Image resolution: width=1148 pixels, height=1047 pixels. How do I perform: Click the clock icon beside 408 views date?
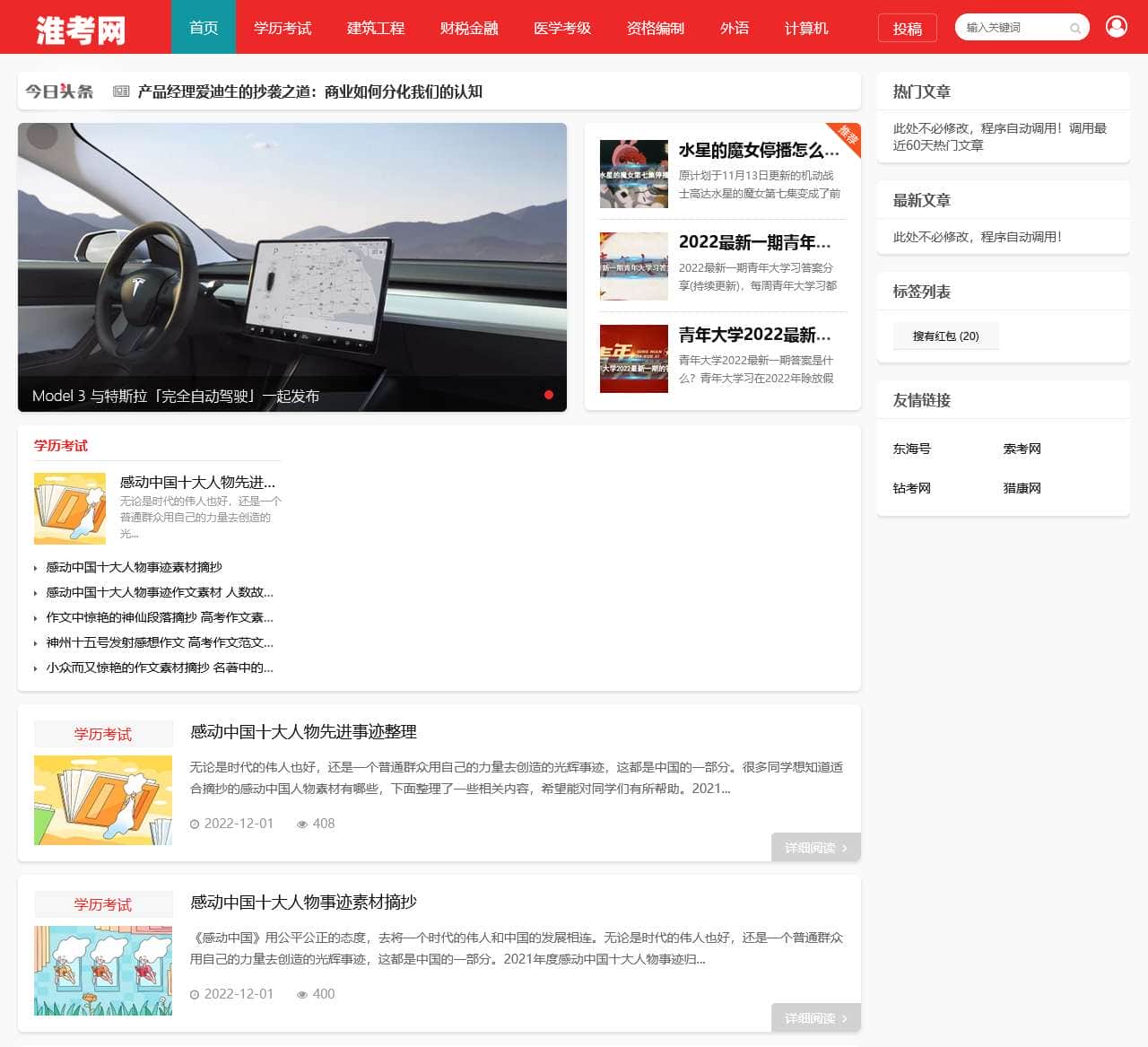pyautogui.click(x=195, y=824)
